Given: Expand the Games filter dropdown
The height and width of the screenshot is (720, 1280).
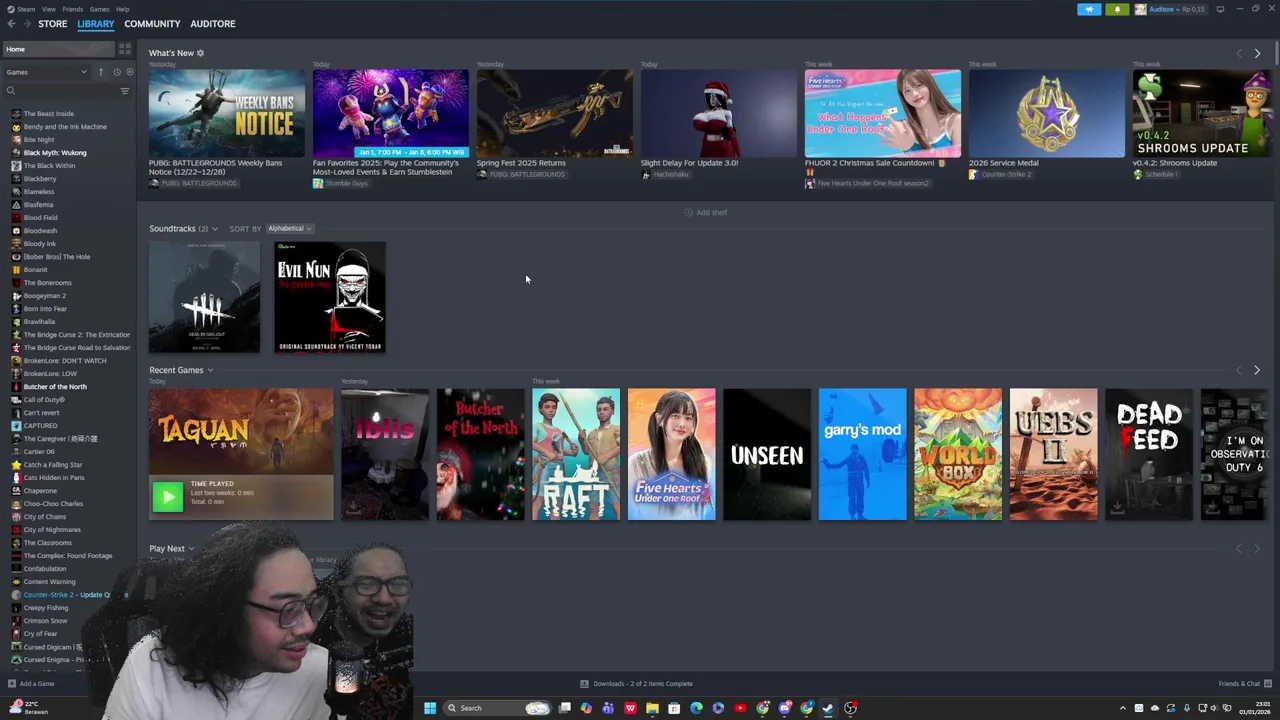Looking at the screenshot, I should click(x=46, y=72).
